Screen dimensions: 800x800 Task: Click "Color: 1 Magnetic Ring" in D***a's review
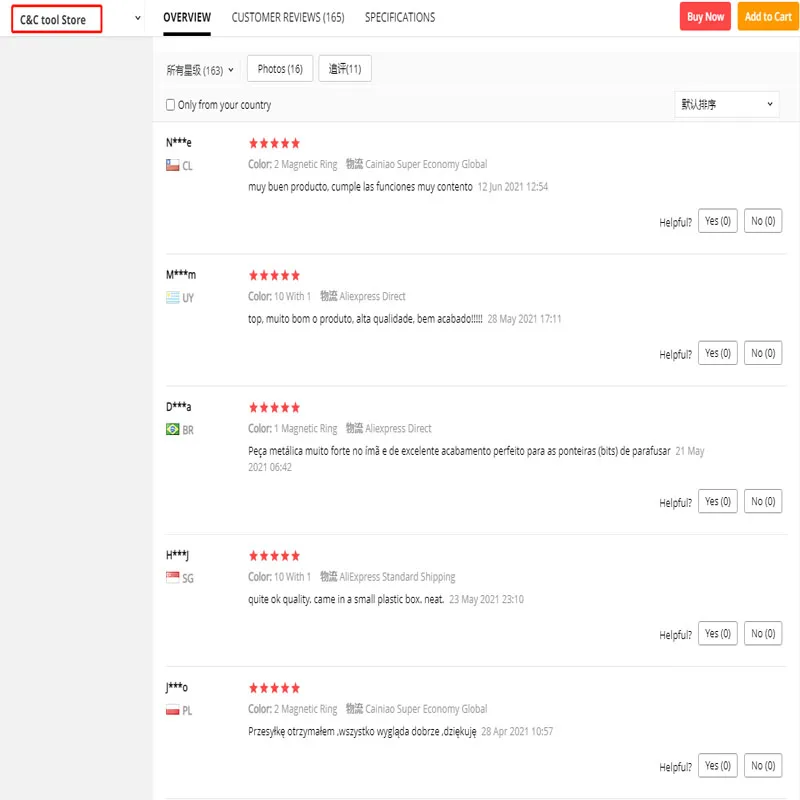coord(293,429)
